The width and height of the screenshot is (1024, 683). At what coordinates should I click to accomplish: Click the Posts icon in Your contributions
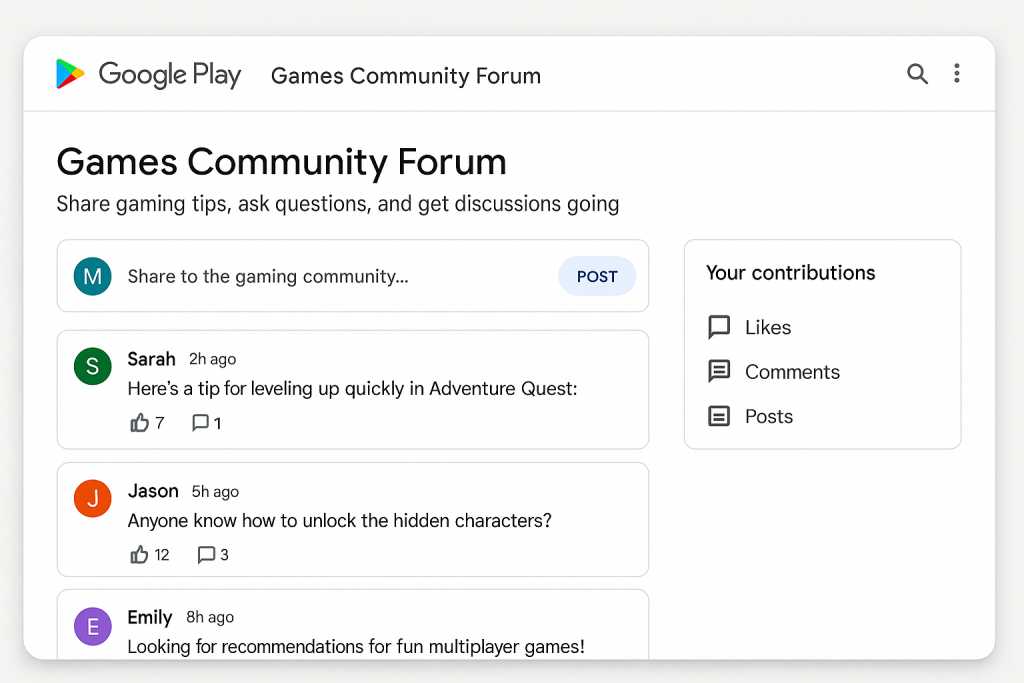pos(719,416)
